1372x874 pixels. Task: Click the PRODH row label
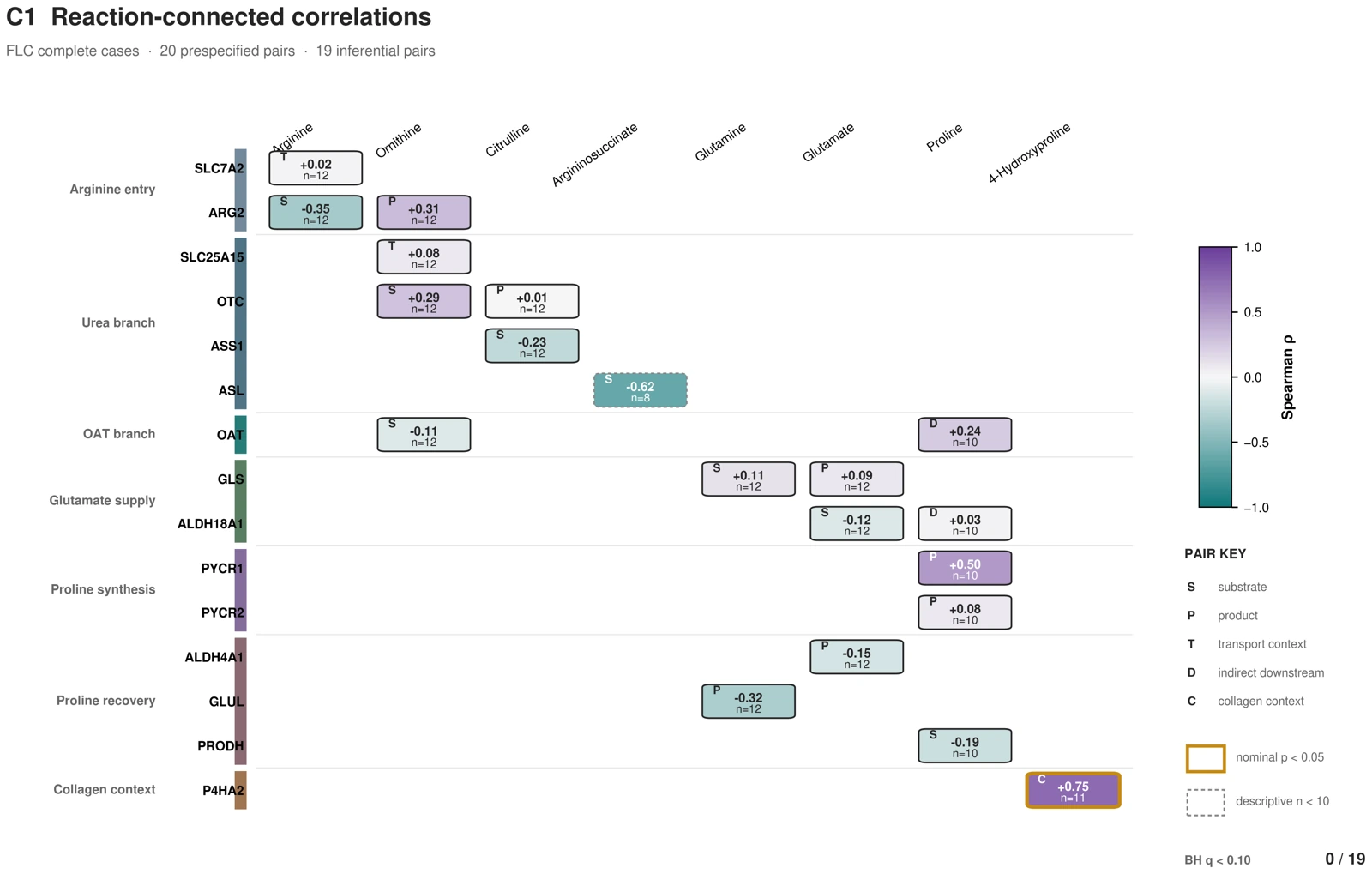[x=220, y=746]
